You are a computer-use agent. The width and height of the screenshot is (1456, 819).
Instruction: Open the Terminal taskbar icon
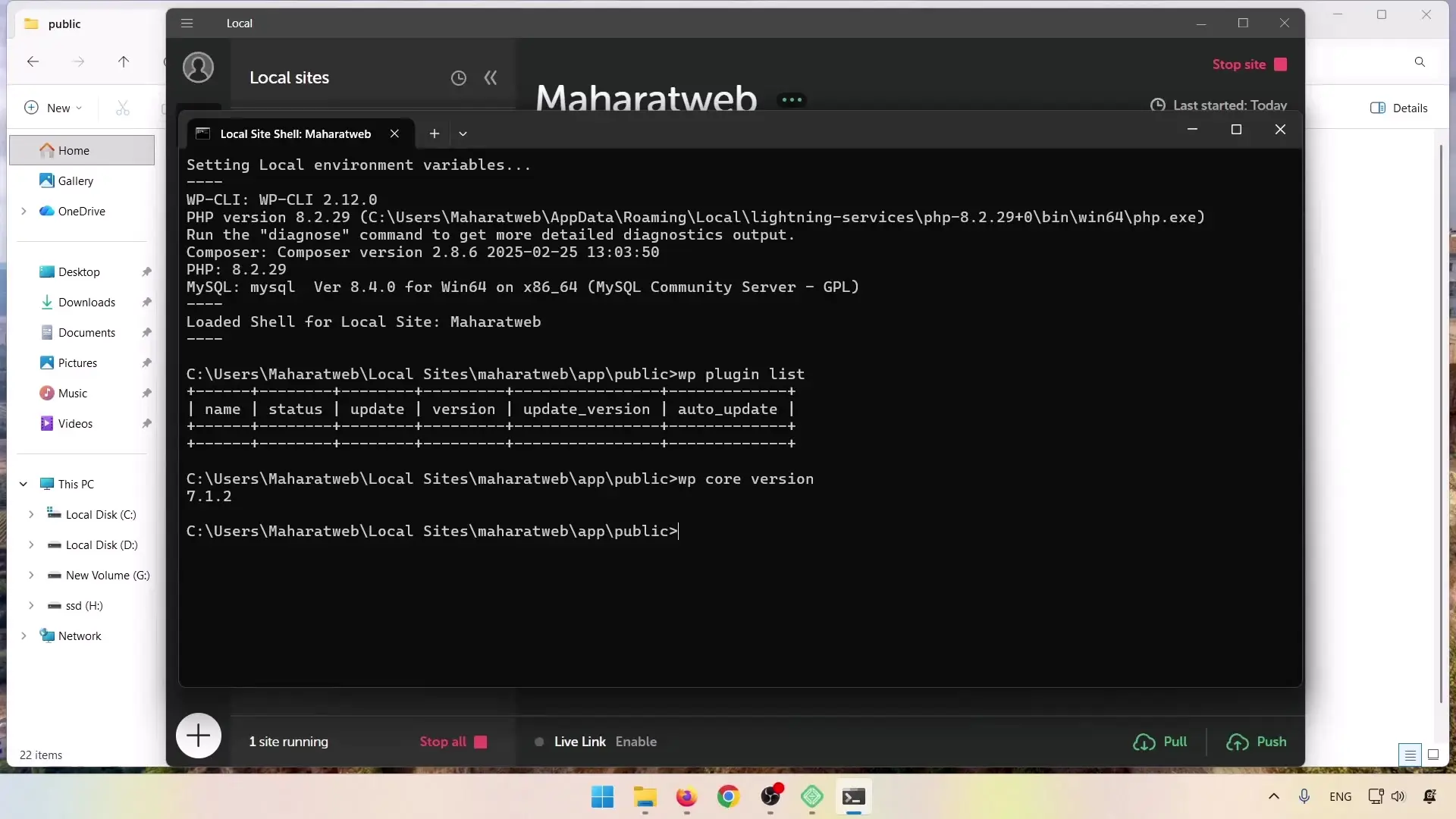click(853, 796)
